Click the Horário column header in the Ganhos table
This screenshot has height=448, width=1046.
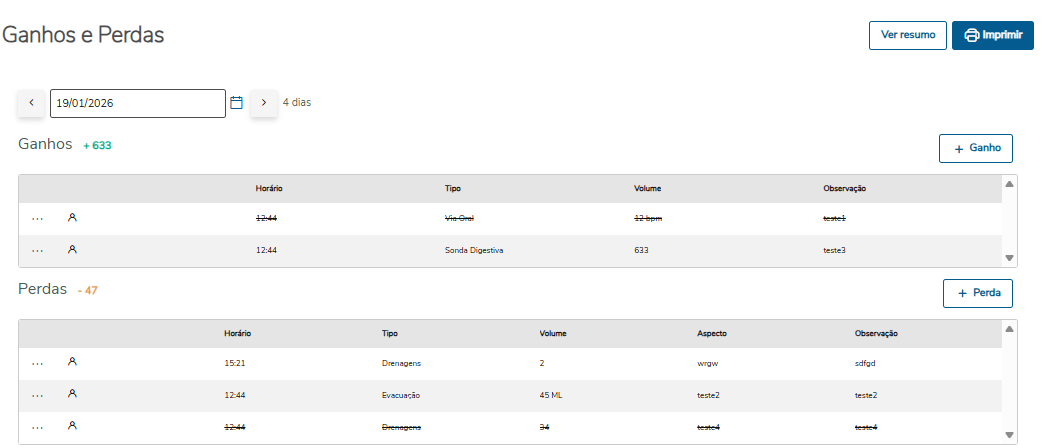(x=270, y=188)
